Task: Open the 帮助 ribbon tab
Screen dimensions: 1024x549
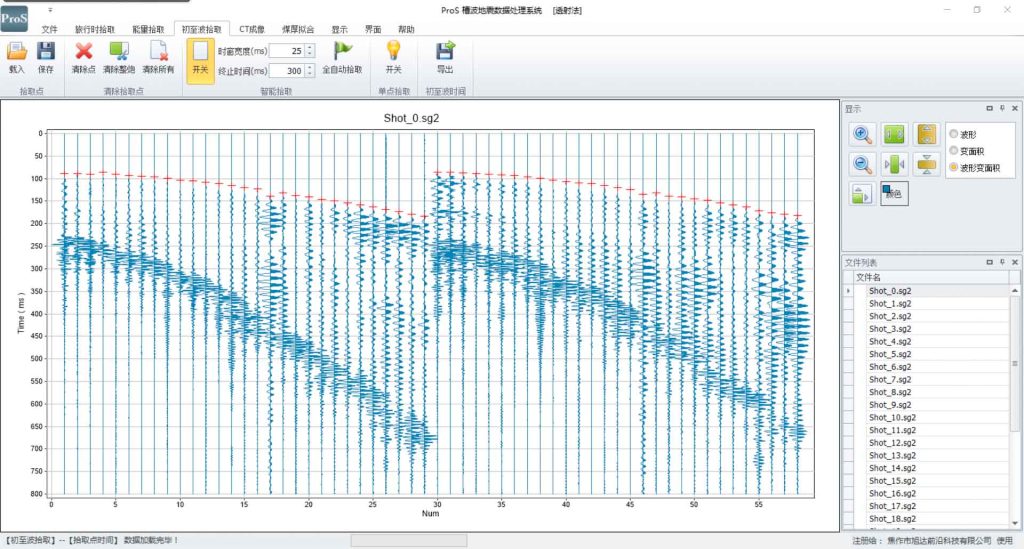Action: click(x=406, y=29)
